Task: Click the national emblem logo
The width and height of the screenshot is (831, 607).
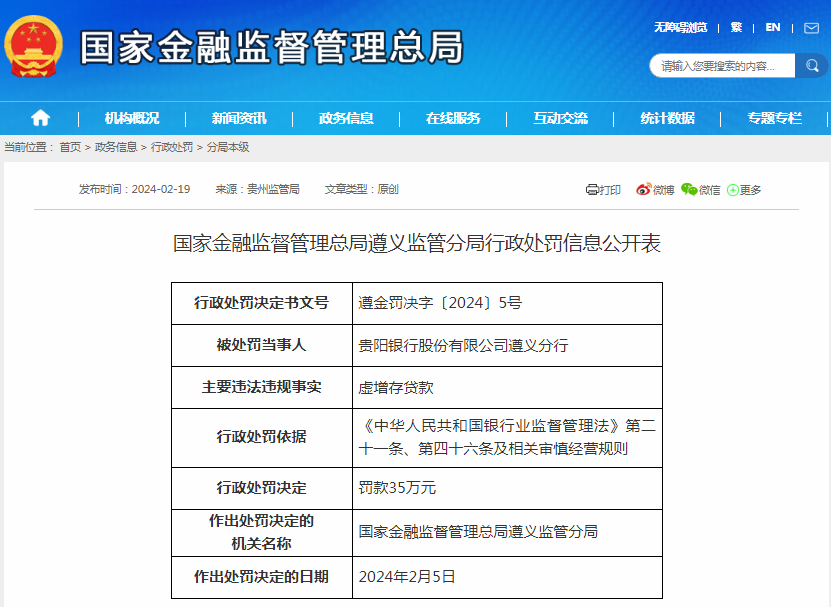Action: tap(33, 44)
